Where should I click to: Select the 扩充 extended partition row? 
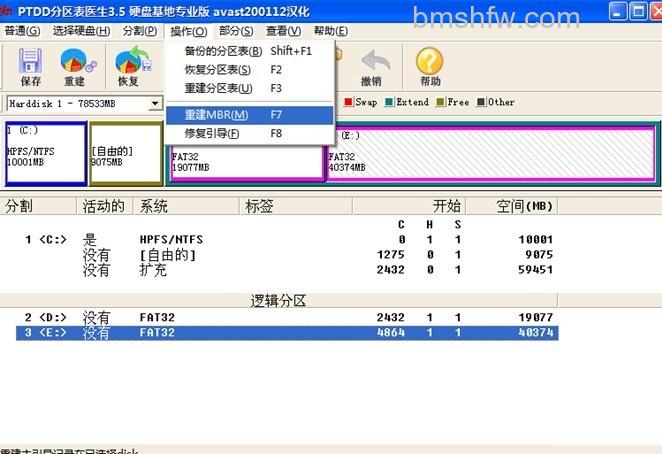[287, 270]
